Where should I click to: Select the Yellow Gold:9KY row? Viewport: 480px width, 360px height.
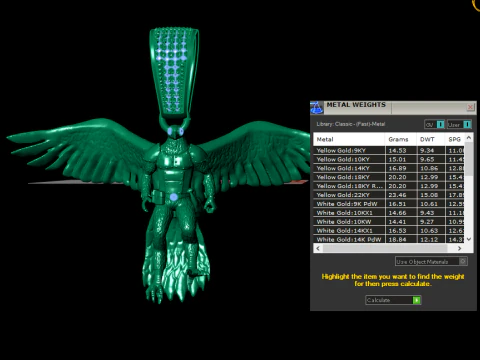click(389, 150)
